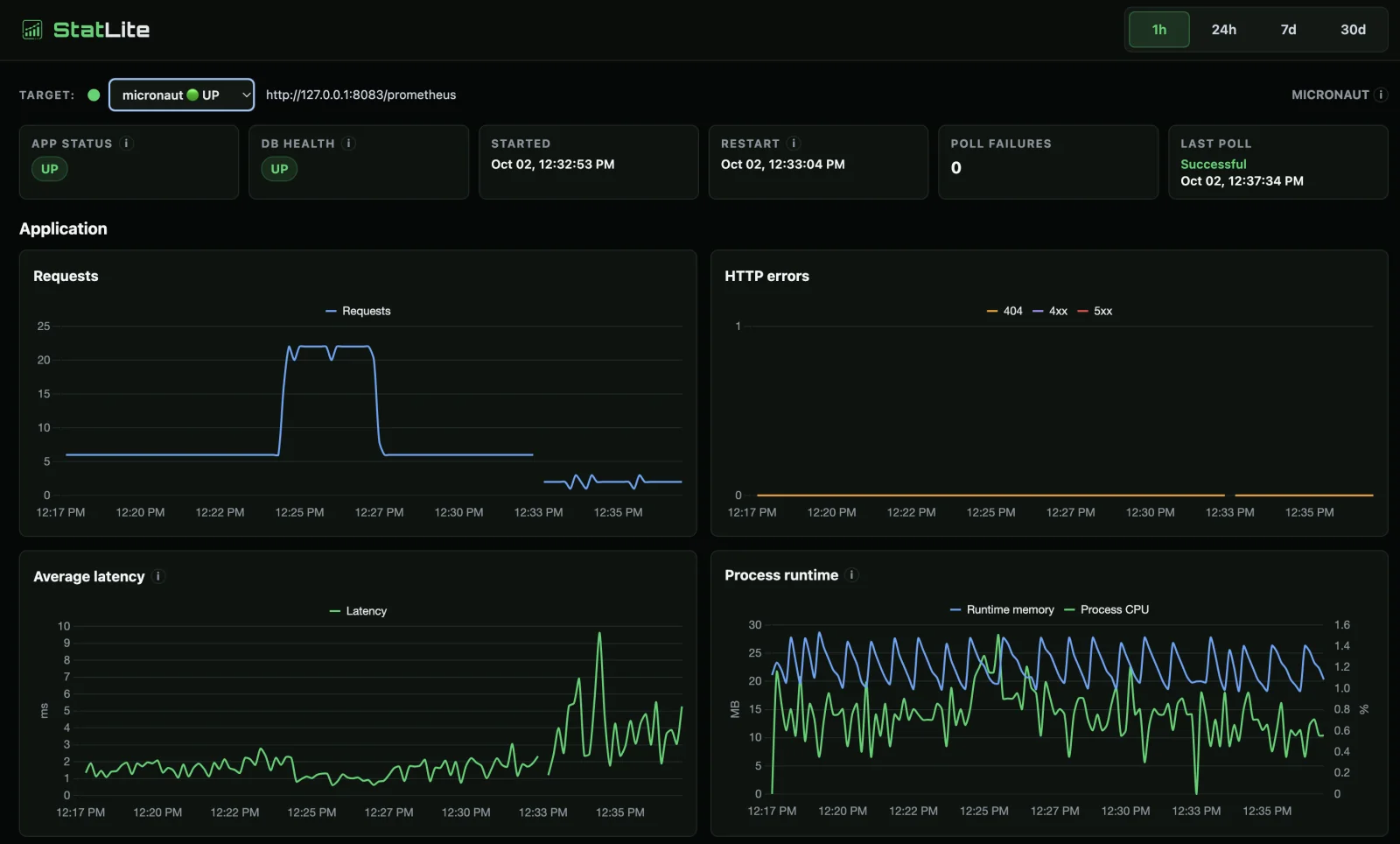
Task: Switch to the 24h time range
Action: click(1223, 30)
